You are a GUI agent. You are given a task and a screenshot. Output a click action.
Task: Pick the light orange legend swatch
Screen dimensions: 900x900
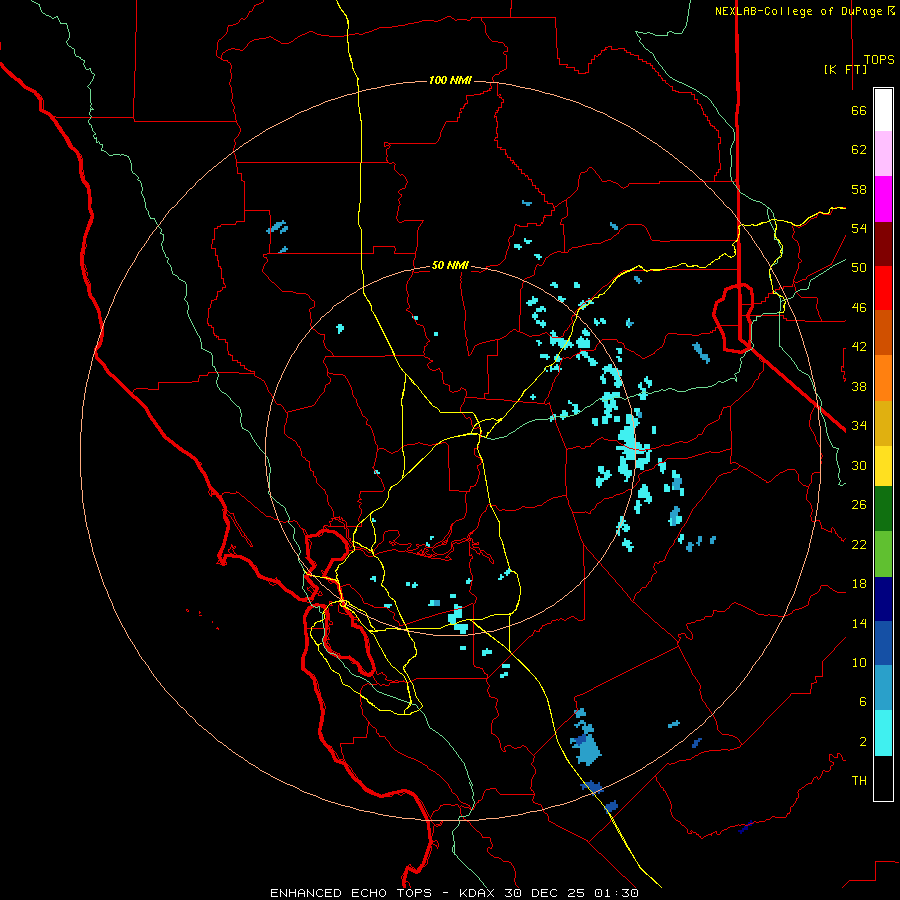coord(883,377)
